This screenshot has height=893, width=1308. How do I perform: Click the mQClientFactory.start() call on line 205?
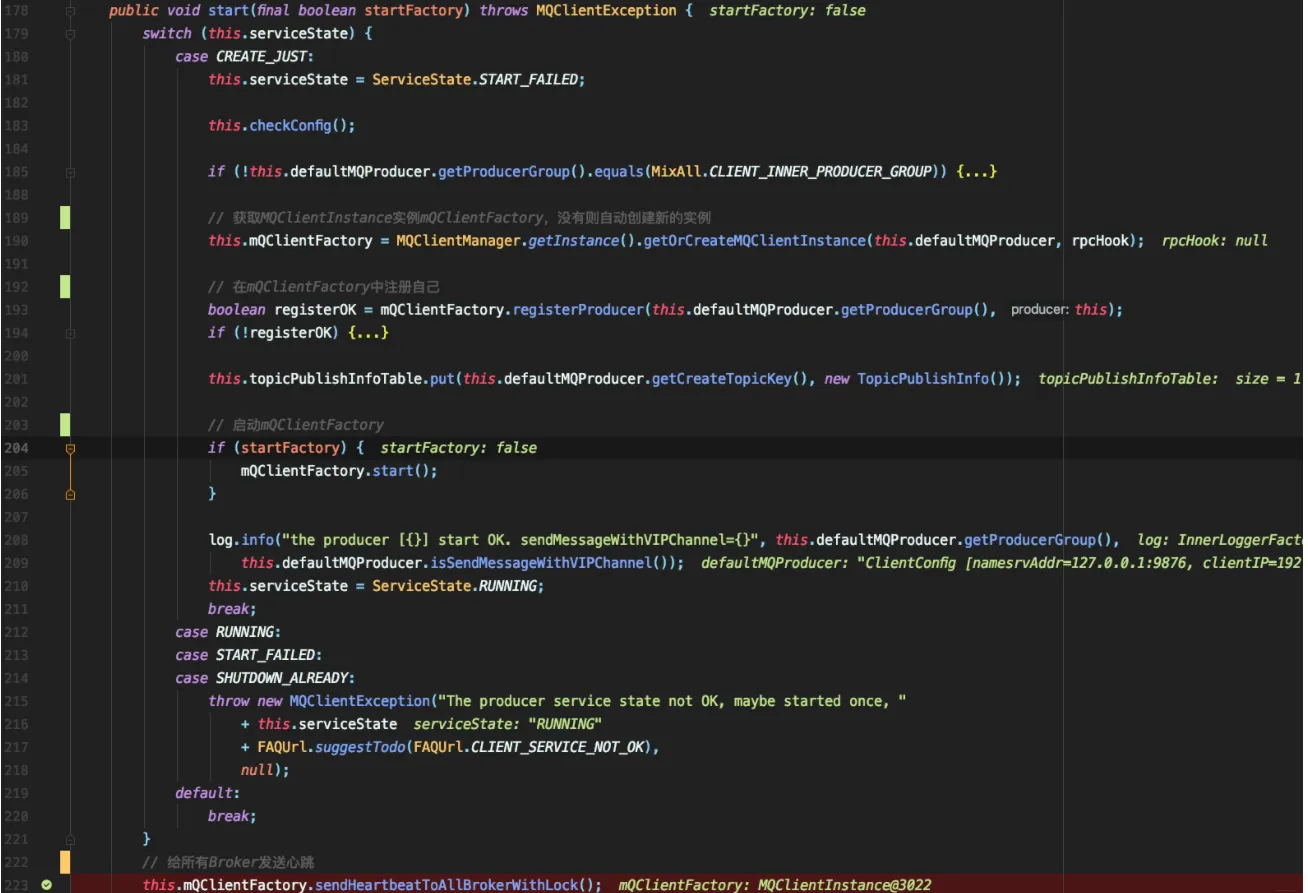[338, 471]
